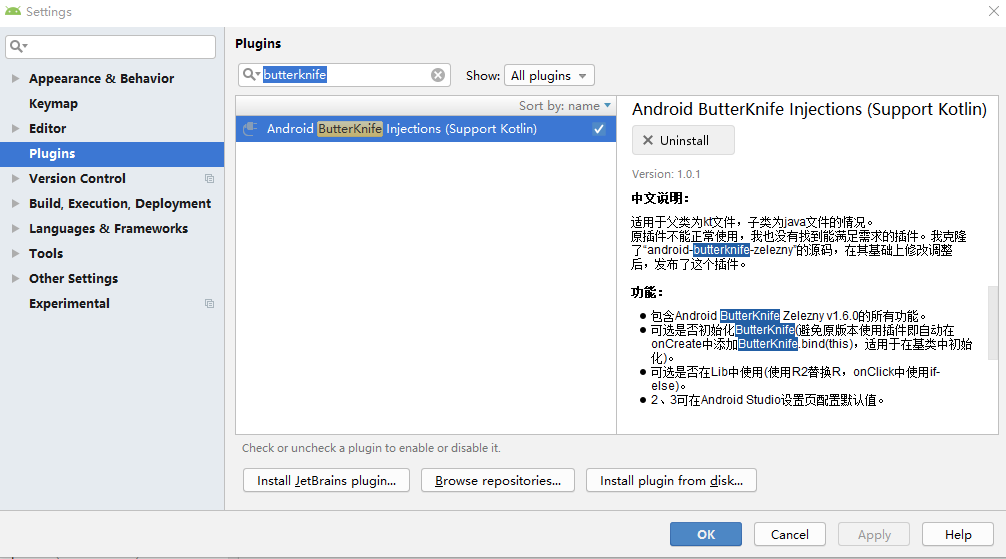Confirm settings with the OK button
The width and height of the screenshot is (1006, 559).
pyautogui.click(x=706, y=535)
